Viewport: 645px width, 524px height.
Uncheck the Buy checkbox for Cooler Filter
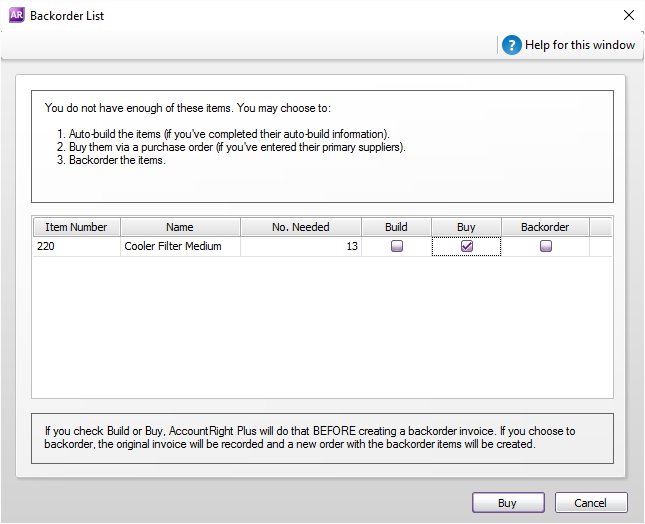(466, 246)
